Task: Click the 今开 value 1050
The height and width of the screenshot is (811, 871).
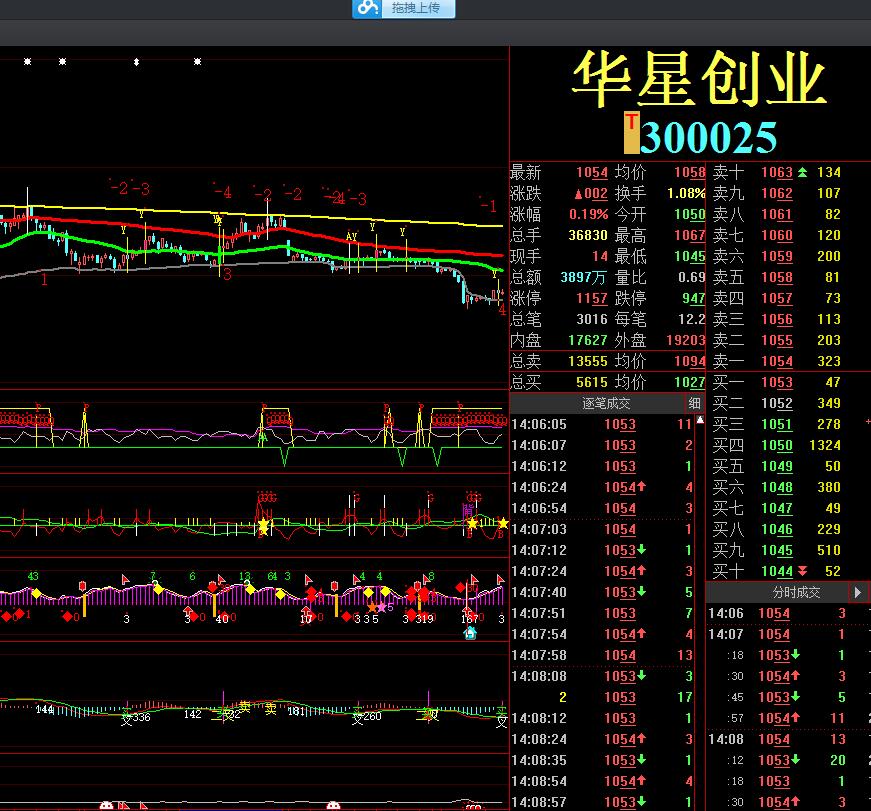Action: (689, 214)
